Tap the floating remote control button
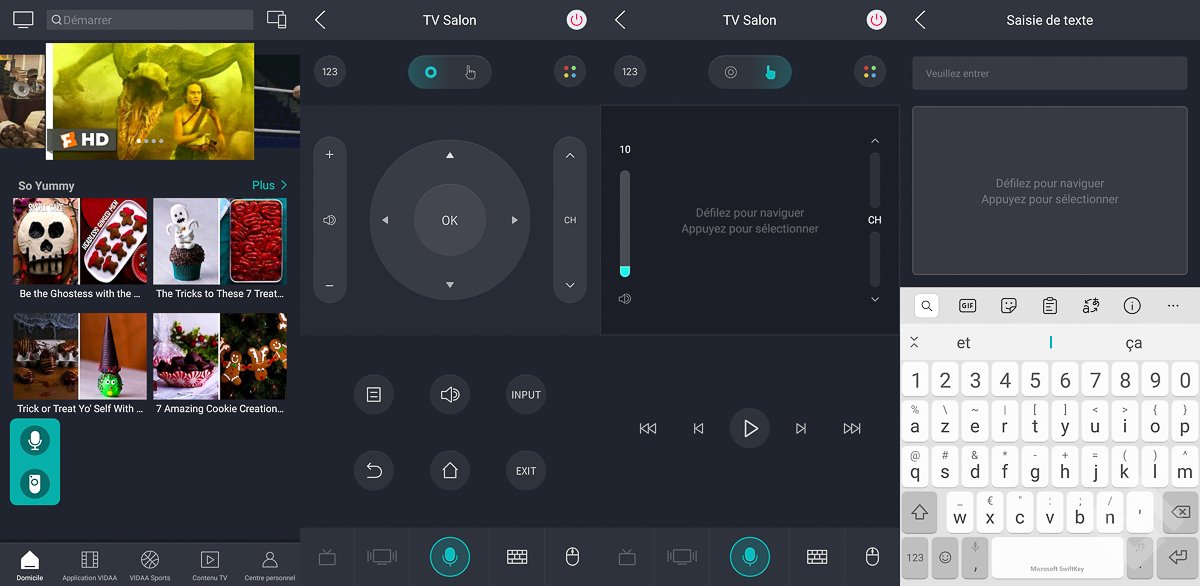Image resolution: width=1200 pixels, height=586 pixels. click(x=35, y=484)
